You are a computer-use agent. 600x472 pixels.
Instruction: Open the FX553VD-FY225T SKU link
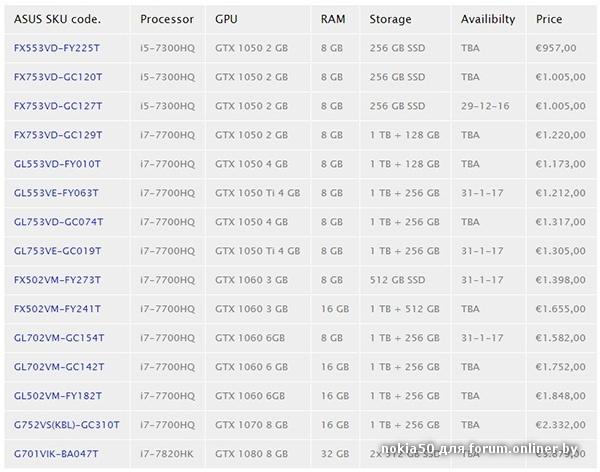[57, 48]
